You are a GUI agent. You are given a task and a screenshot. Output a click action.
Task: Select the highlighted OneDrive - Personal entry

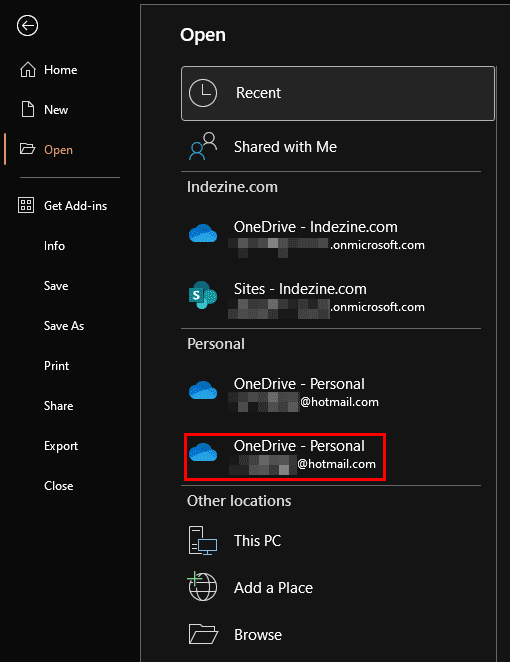(285, 456)
